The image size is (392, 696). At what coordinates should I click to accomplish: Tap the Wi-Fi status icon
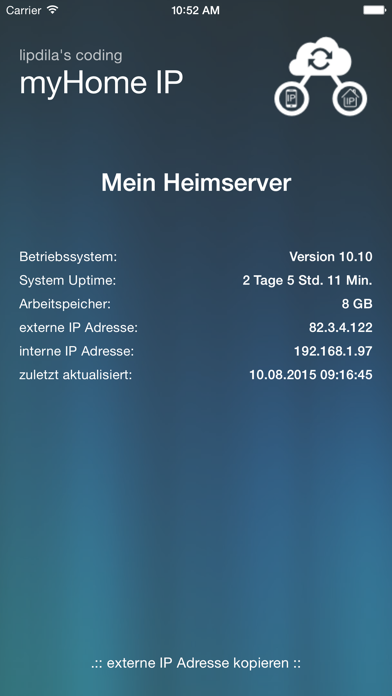53,10
